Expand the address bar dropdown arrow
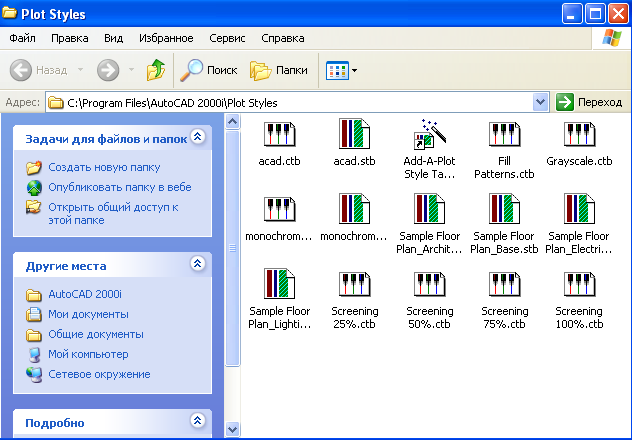 click(541, 102)
